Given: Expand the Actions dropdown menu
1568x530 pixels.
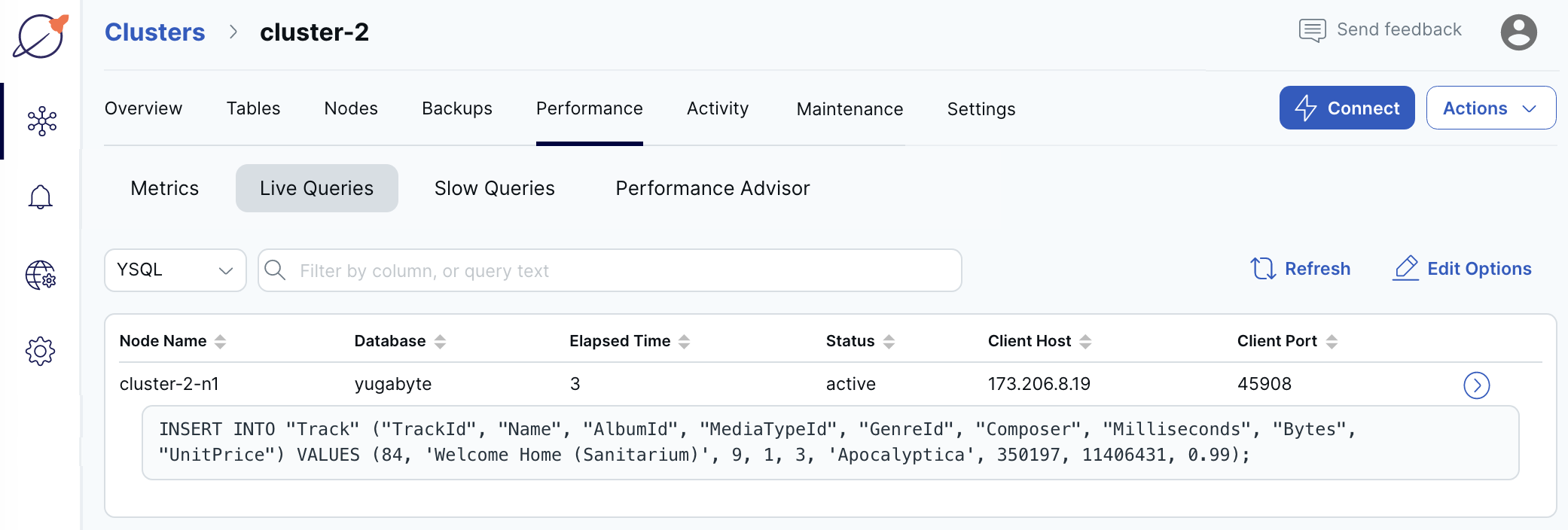Looking at the screenshot, I should (x=1490, y=108).
